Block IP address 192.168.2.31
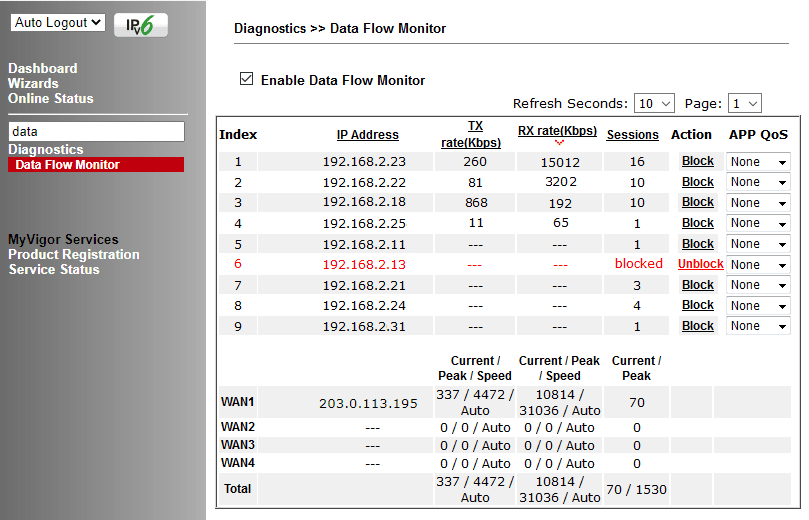Image resolution: width=809 pixels, height=520 pixels. (x=697, y=326)
